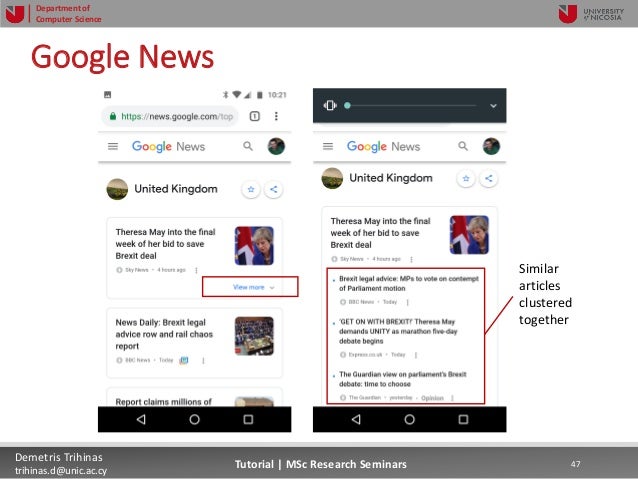Share United Kingdom topic in right screen
This screenshot has height=479, width=638.
489,178
